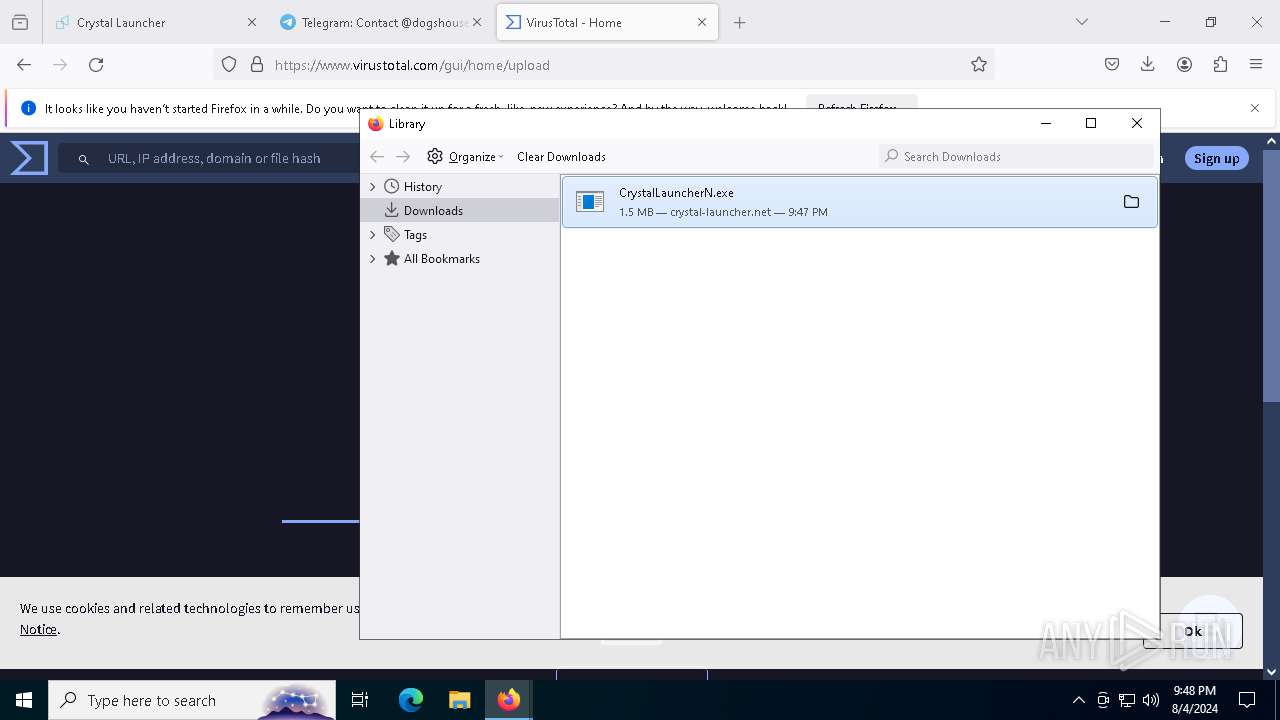Click the tracking protection shield icon
This screenshot has height=720, width=1280.
(229, 64)
